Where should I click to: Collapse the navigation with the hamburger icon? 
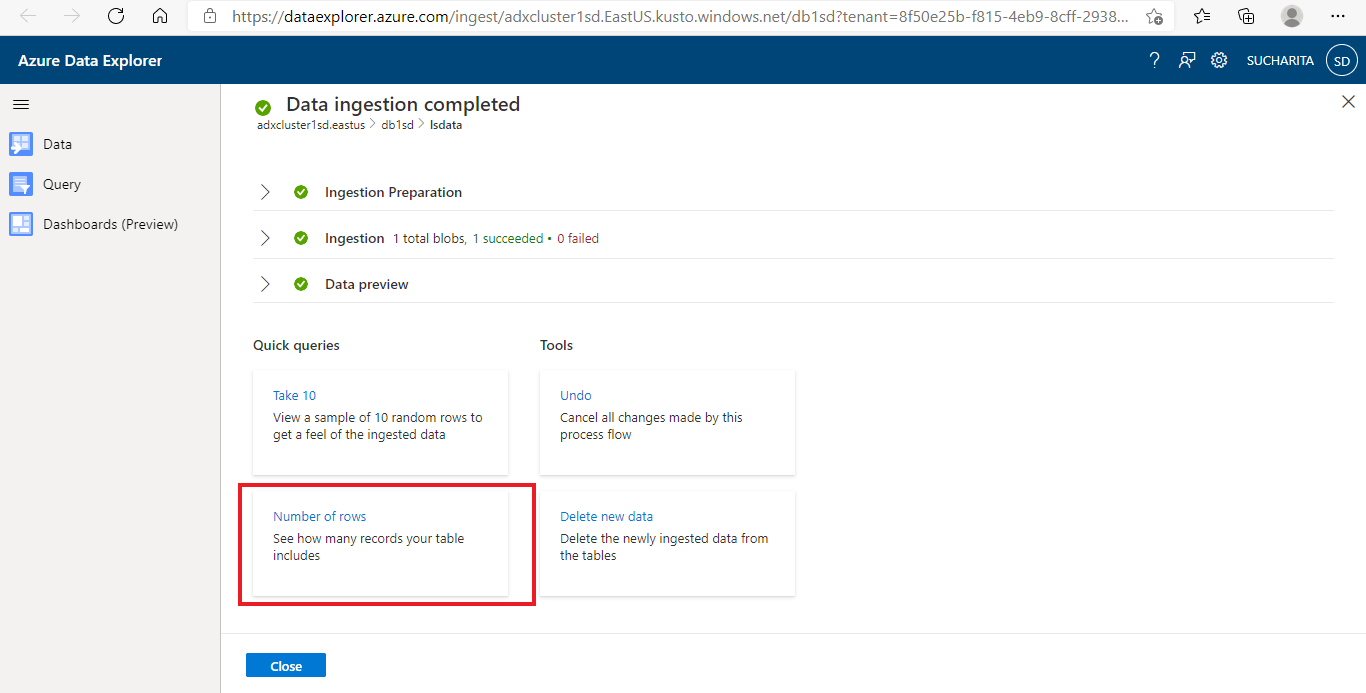(21, 104)
